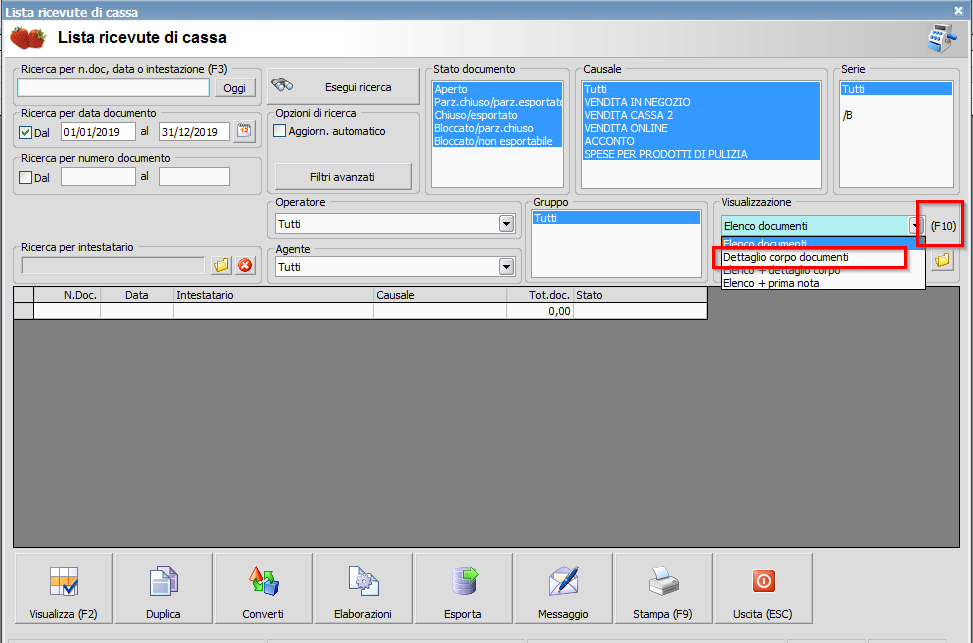The height and width of the screenshot is (643, 973).
Task: Open the calendar date picker icon
Action: (x=244, y=132)
